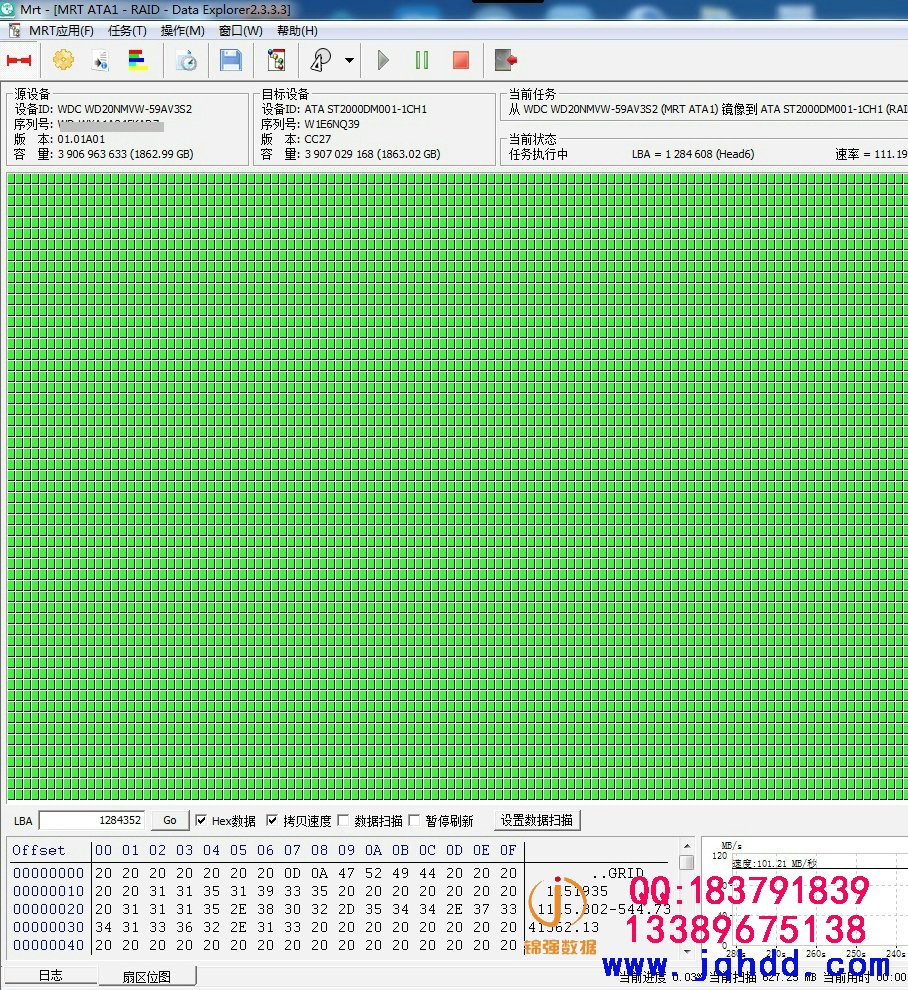Switch to the 扇区位图 tab
Image resolution: width=908 pixels, height=990 pixels.
pyautogui.click(x=147, y=976)
